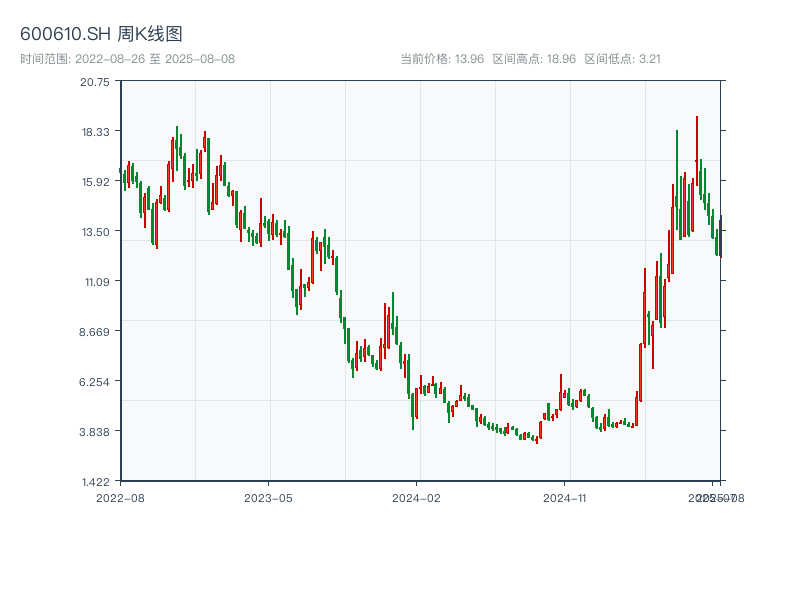Click the 600610.SH weekly K-line chart title
Image resolution: width=800 pixels, height=600 pixels.
pyautogui.click(x=101, y=34)
